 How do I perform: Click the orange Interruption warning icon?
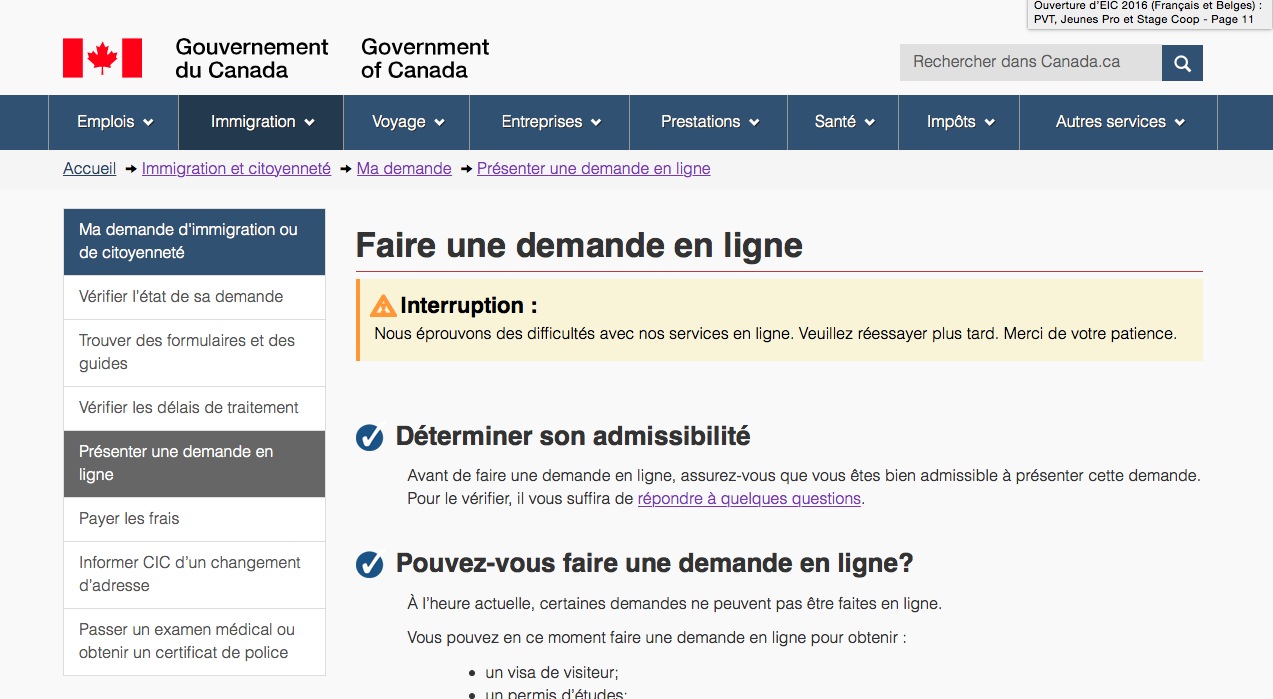coord(383,306)
